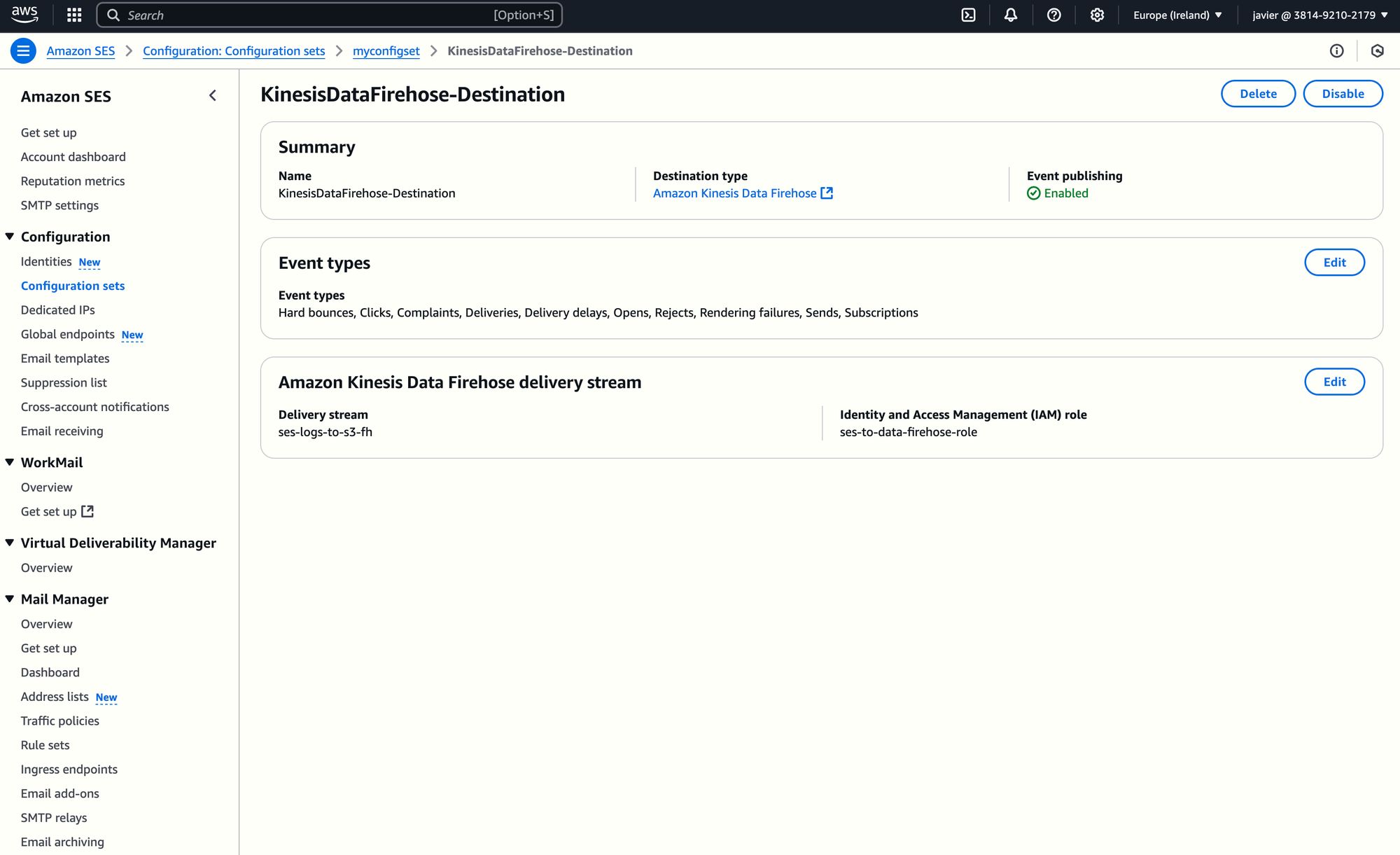The height and width of the screenshot is (855, 1400).
Task: Toggle the hamburger navigation menu button
Action: (23, 51)
